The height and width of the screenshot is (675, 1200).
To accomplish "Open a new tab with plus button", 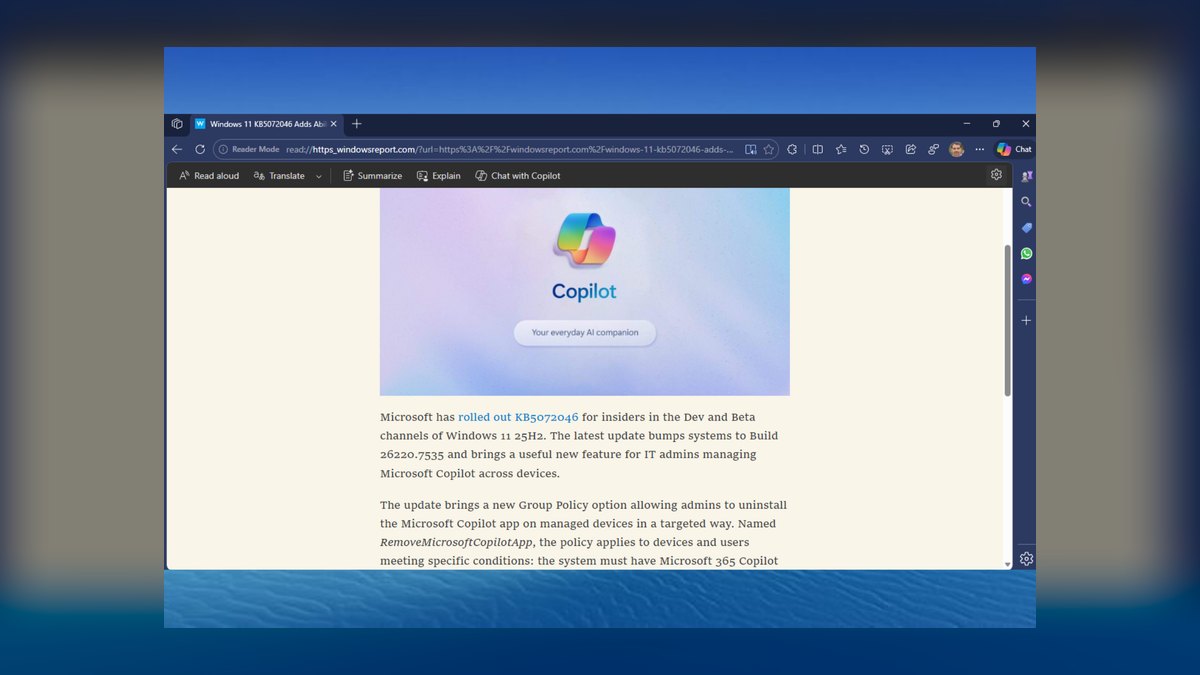I will tap(356, 124).
